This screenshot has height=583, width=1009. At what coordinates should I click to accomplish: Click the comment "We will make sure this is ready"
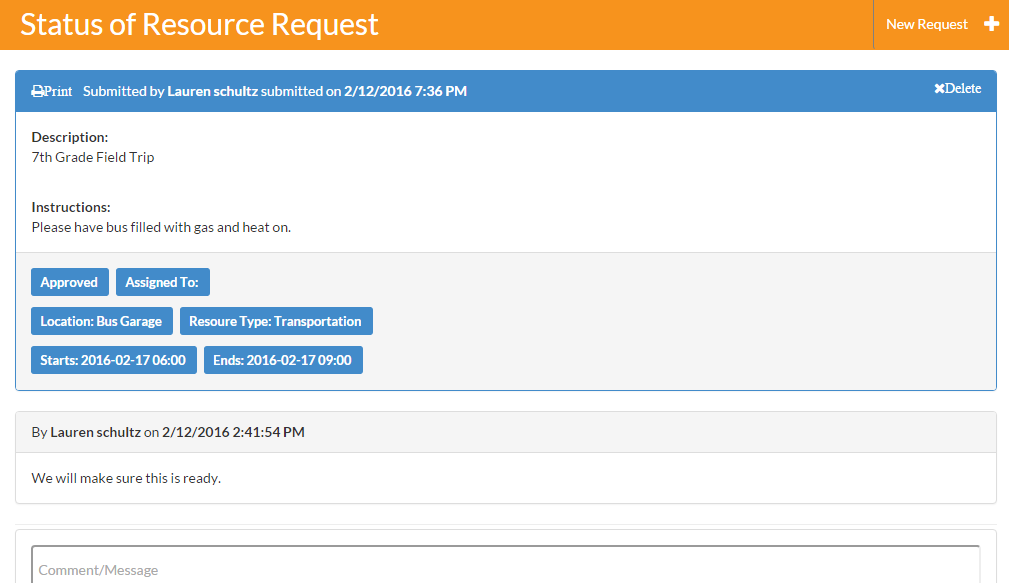pos(126,478)
